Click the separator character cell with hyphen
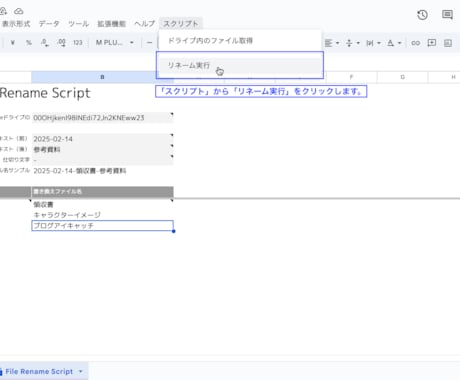 [x=102, y=160]
